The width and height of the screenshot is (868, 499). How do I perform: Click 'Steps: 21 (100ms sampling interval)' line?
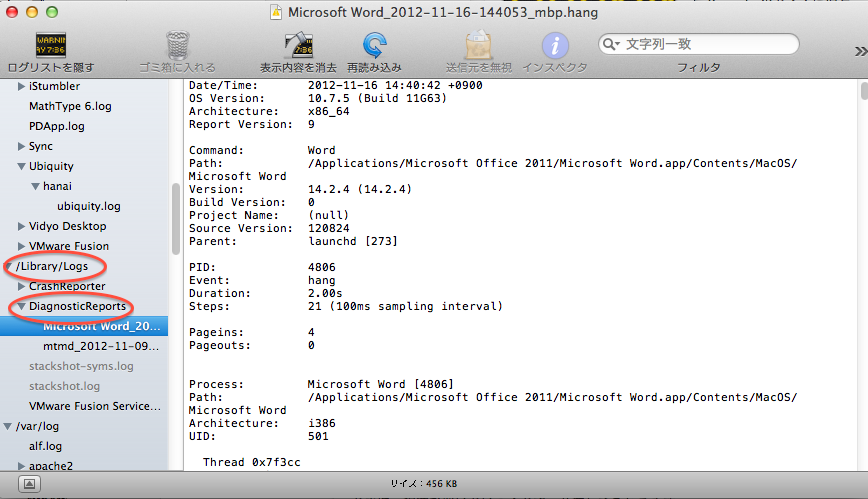click(345, 306)
